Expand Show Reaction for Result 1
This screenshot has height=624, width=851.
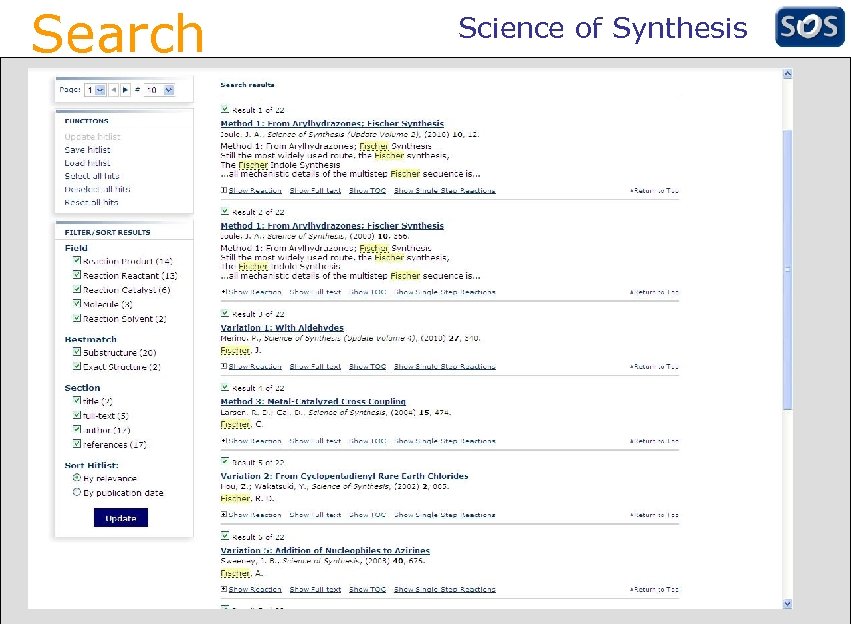click(x=252, y=190)
